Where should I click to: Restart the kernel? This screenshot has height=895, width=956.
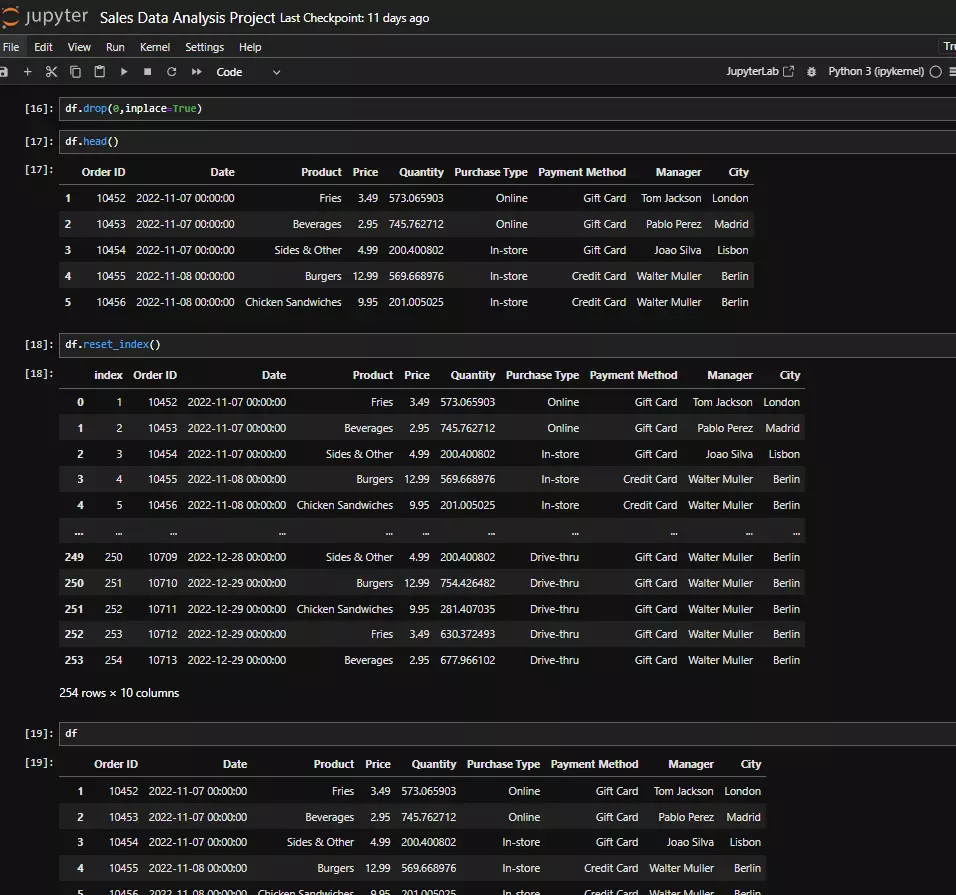tap(172, 72)
